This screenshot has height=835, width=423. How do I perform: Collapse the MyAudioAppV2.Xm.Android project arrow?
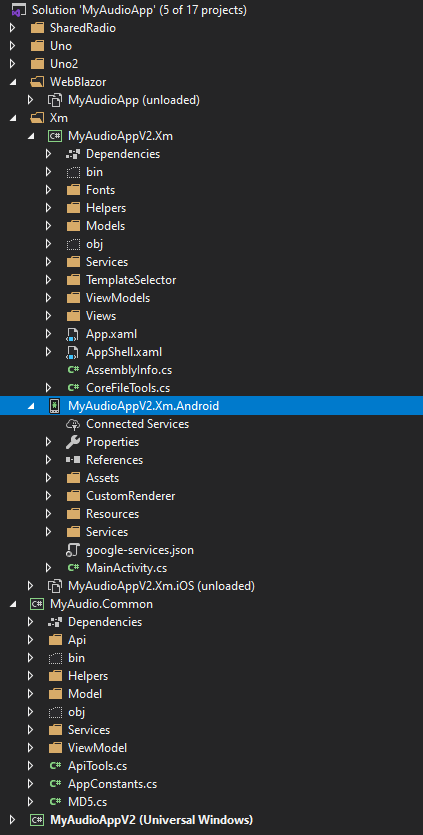click(x=31, y=406)
